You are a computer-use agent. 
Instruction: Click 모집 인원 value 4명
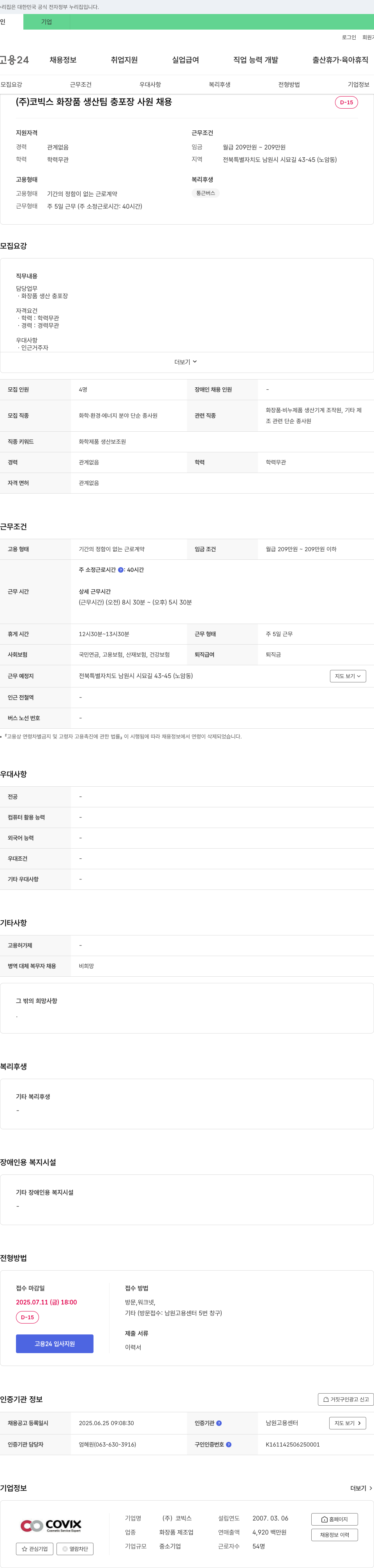pos(83,390)
